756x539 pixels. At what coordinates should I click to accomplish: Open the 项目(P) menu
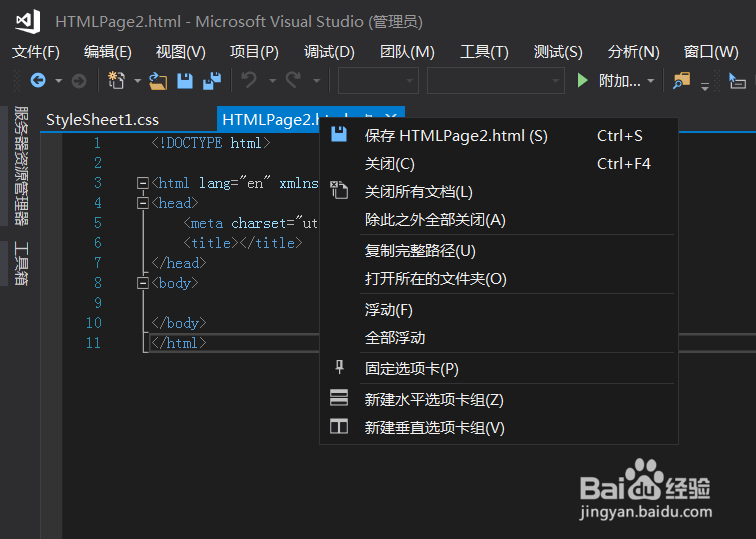click(x=254, y=52)
